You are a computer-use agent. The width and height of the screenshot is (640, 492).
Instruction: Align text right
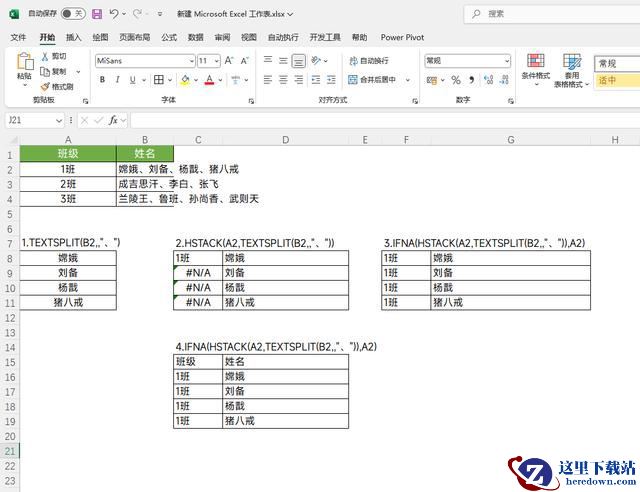[x=299, y=80]
